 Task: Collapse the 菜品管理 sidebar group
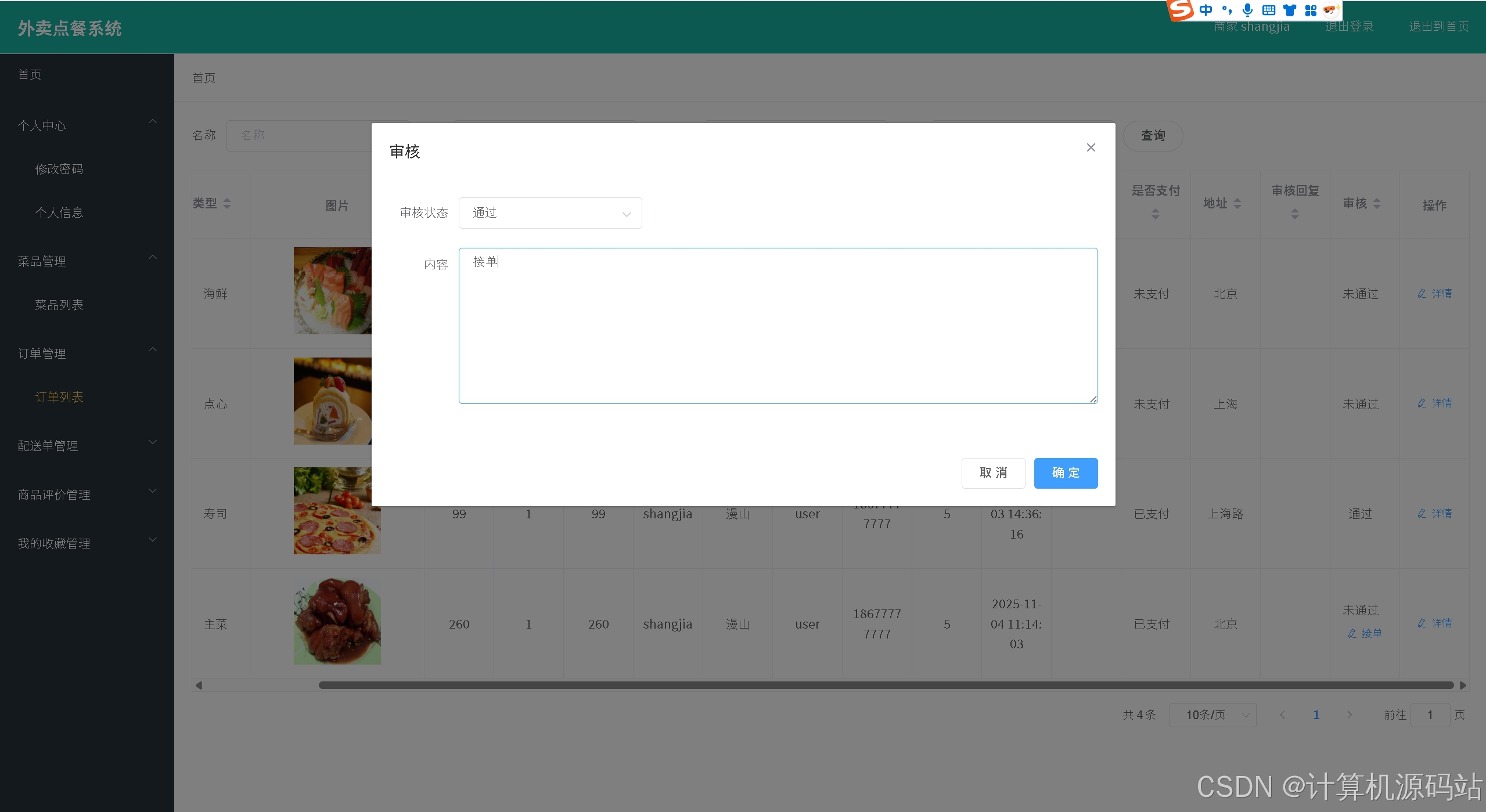coord(87,261)
